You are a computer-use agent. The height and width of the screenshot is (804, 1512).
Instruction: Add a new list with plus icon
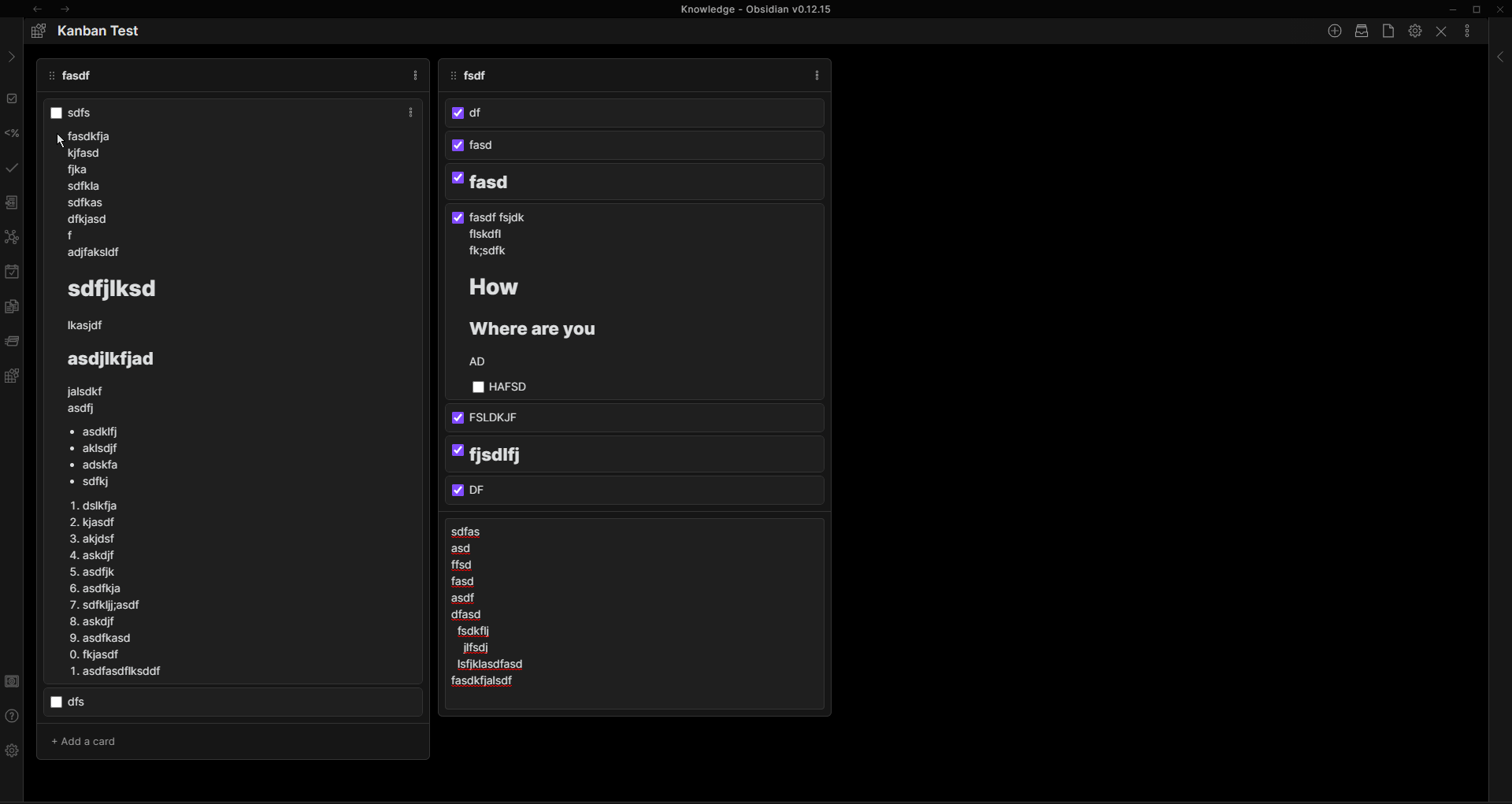(x=1335, y=31)
